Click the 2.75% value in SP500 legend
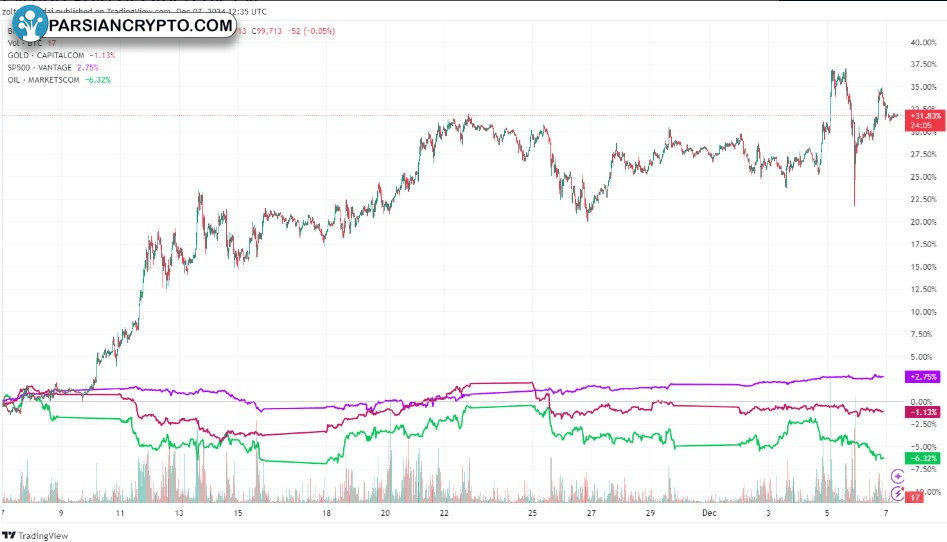The width and height of the screenshot is (947, 542). [x=88, y=68]
